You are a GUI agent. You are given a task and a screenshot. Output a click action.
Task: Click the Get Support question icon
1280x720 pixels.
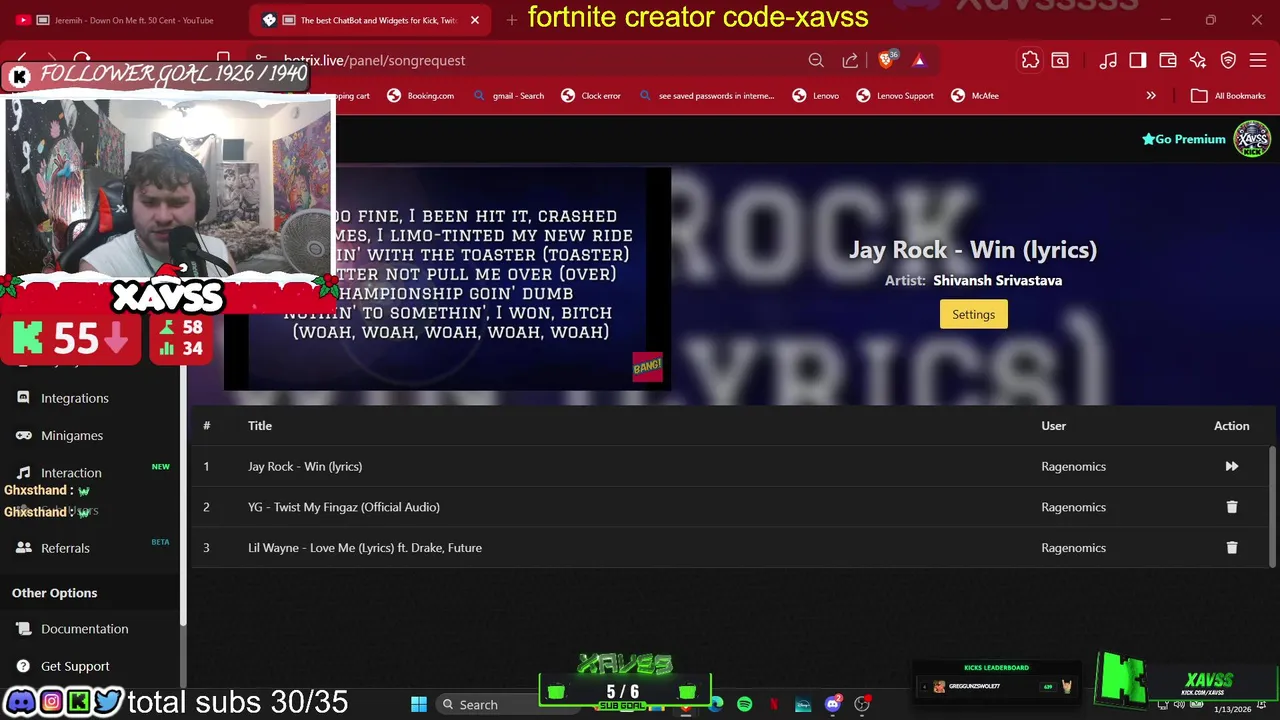pos(23,666)
